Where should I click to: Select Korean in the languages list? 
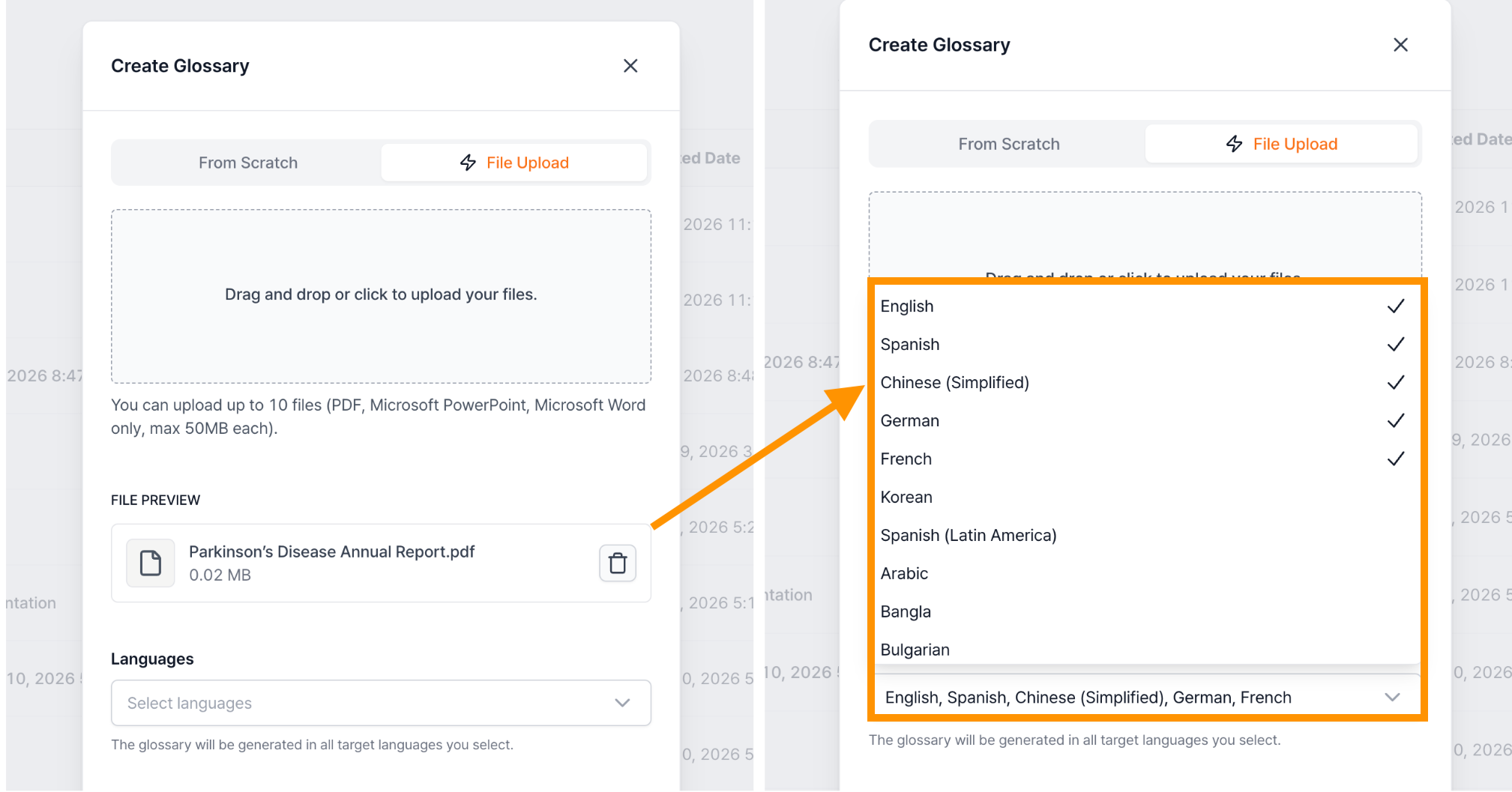point(1145,498)
